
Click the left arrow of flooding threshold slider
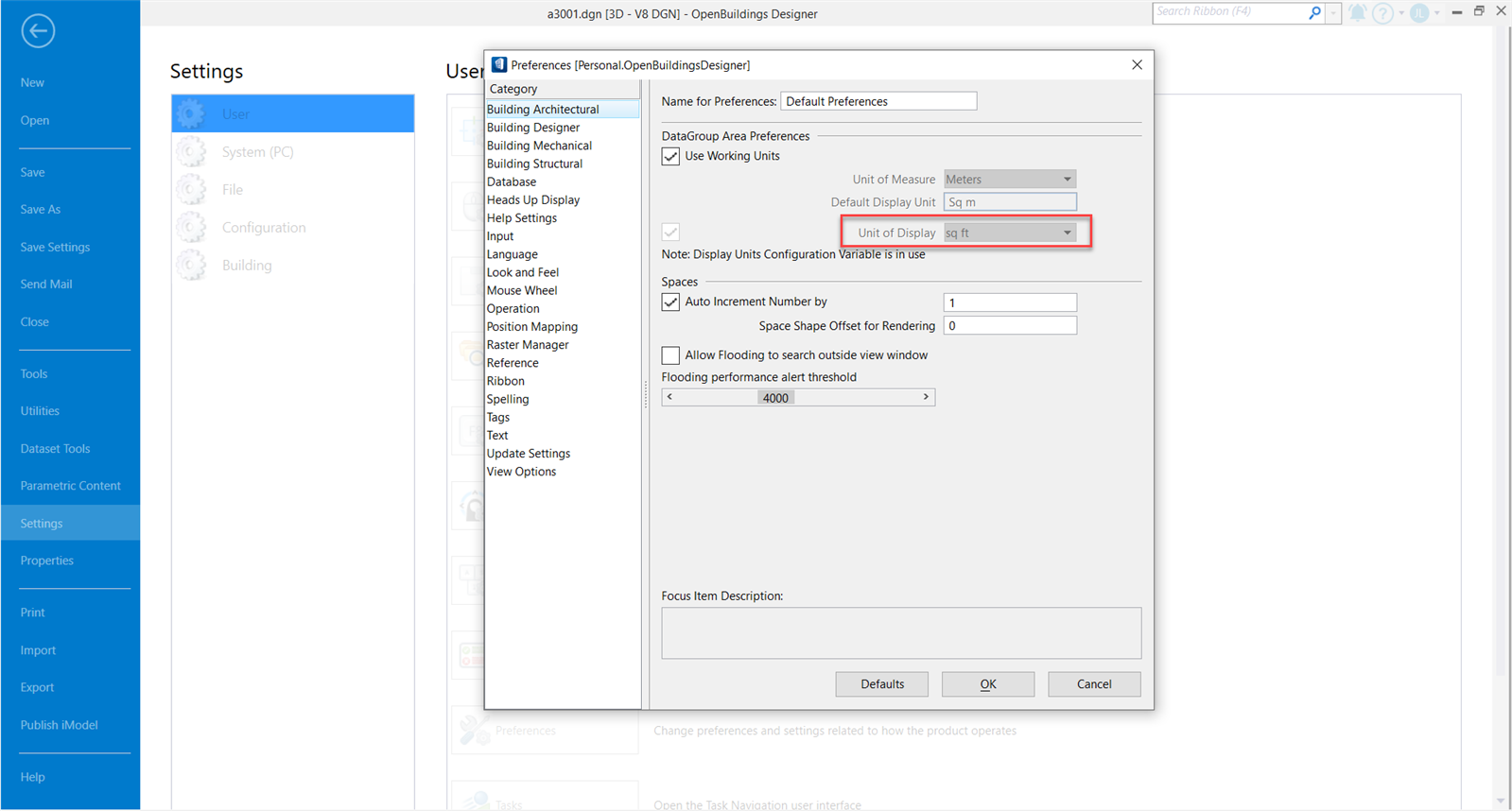(669, 397)
